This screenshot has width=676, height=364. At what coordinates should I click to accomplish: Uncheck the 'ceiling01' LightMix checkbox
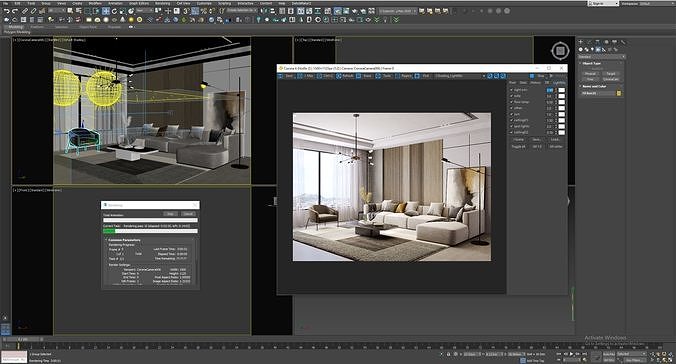point(511,120)
